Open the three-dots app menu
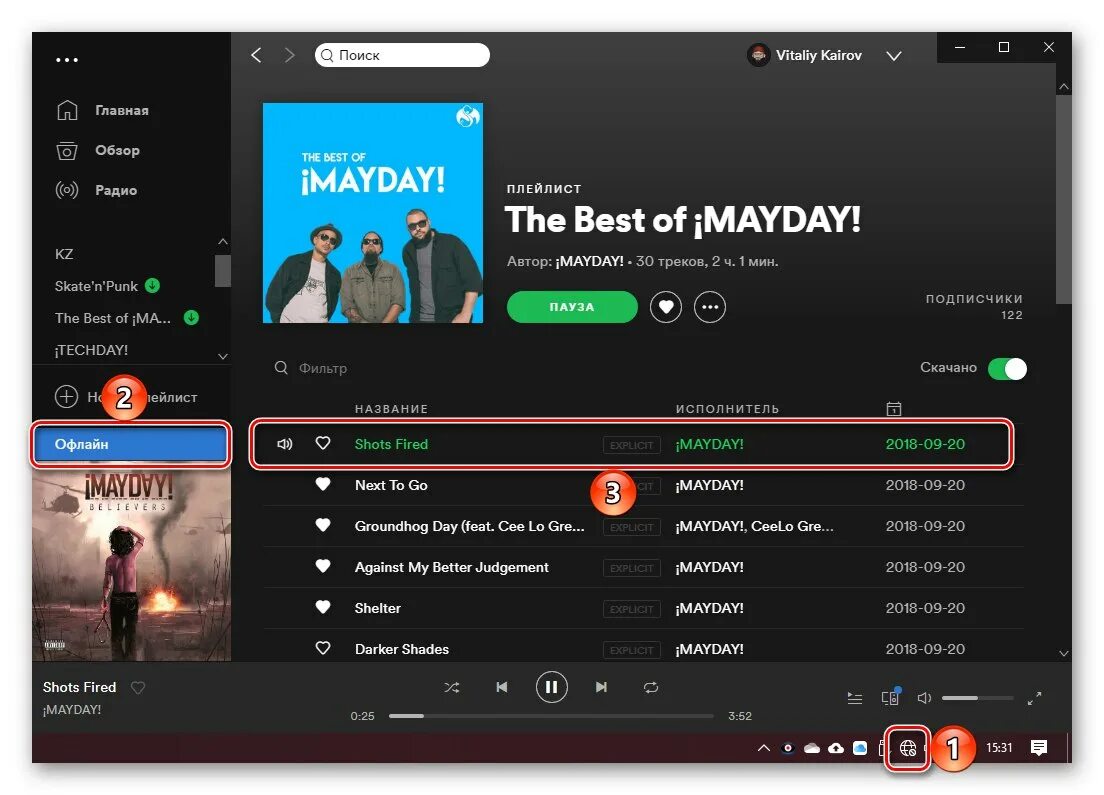 tap(67, 60)
